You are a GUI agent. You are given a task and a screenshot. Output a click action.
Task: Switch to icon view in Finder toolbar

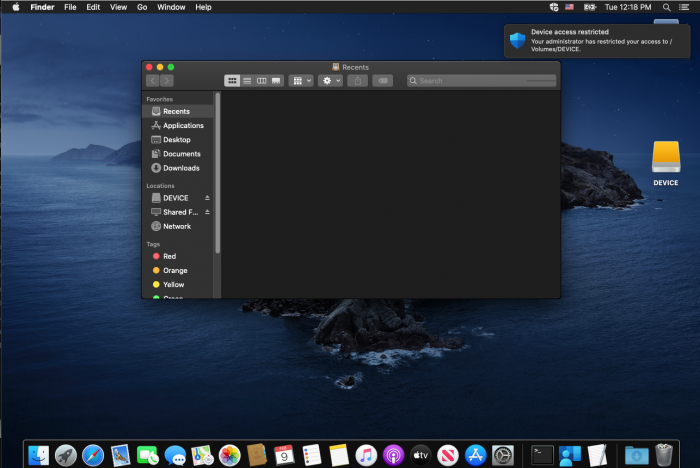pos(232,80)
